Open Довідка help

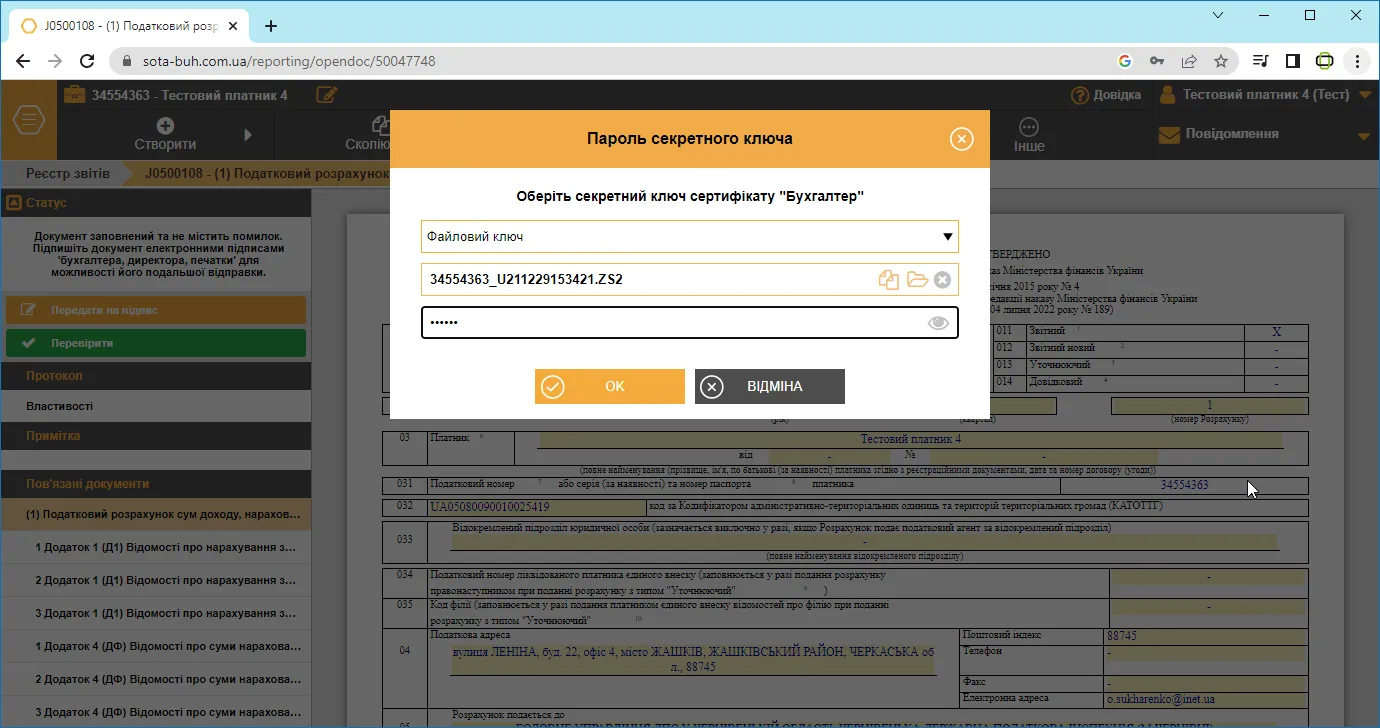pos(1106,95)
